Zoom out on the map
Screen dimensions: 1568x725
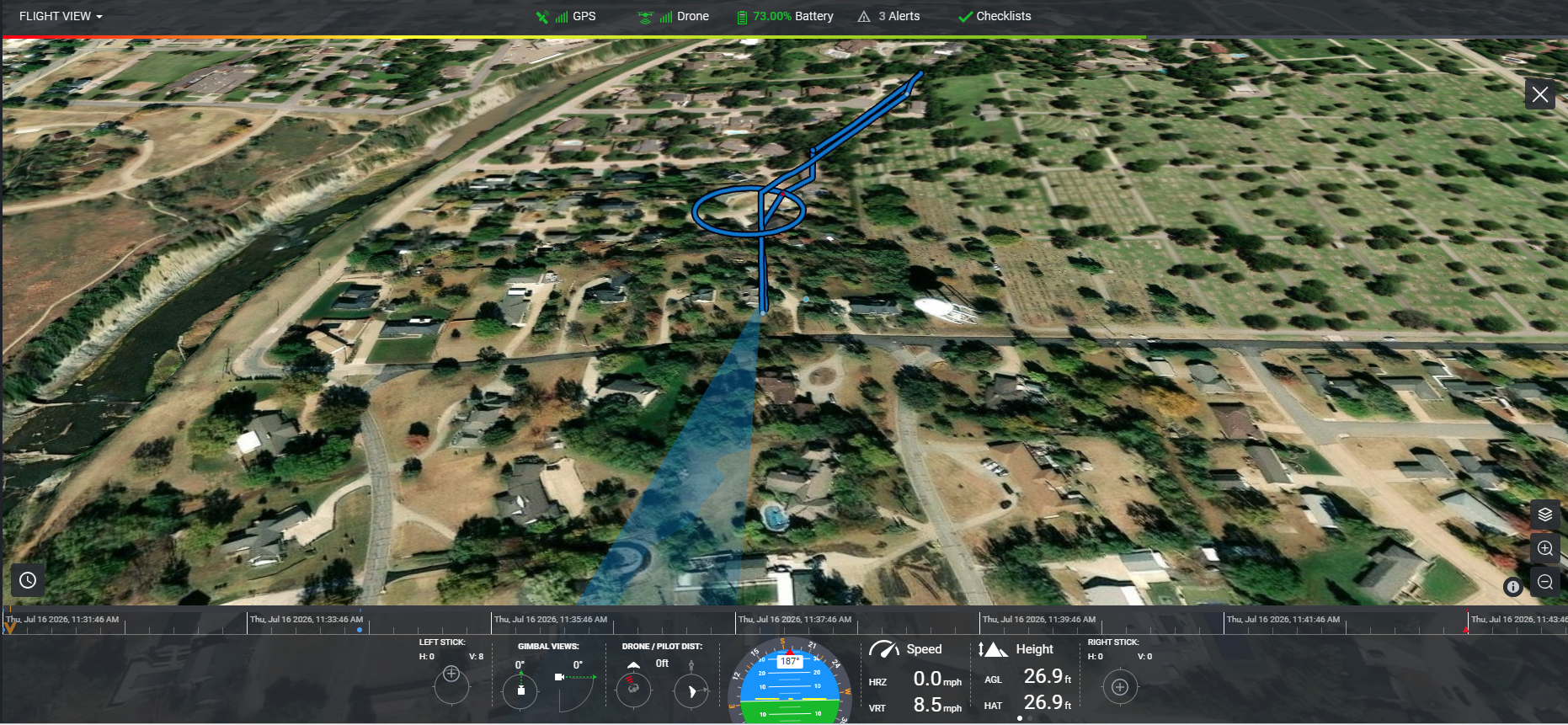coord(1545,582)
